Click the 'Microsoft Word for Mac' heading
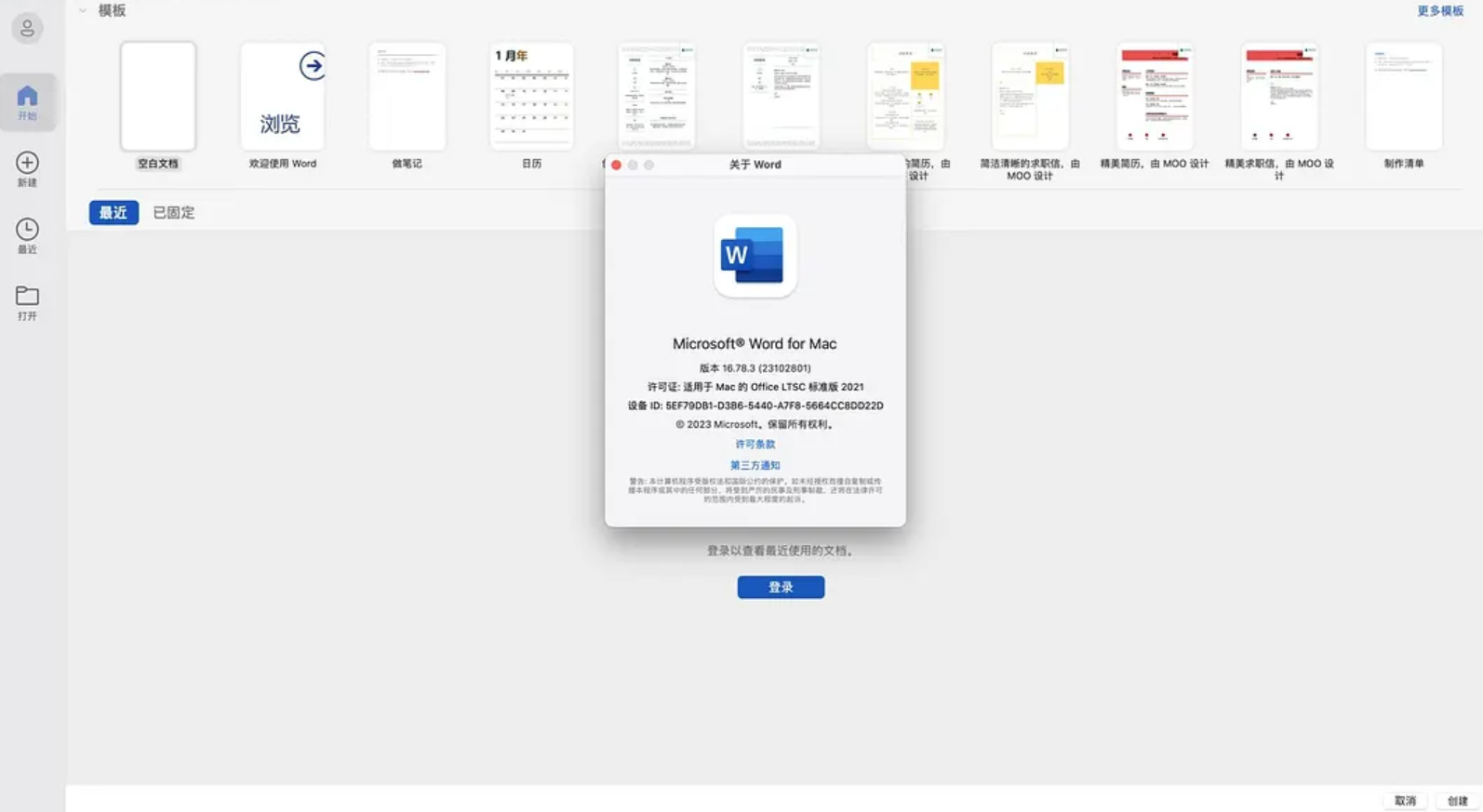This screenshot has width=1483, height=812. pyautogui.click(x=755, y=344)
